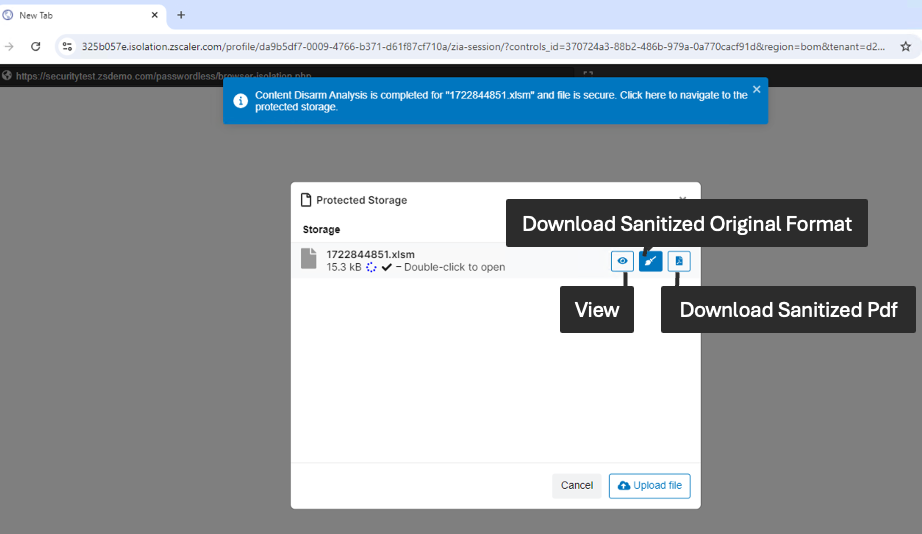Click the Upload file button
The height and width of the screenshot is (534, 922).
pos(649,486)
